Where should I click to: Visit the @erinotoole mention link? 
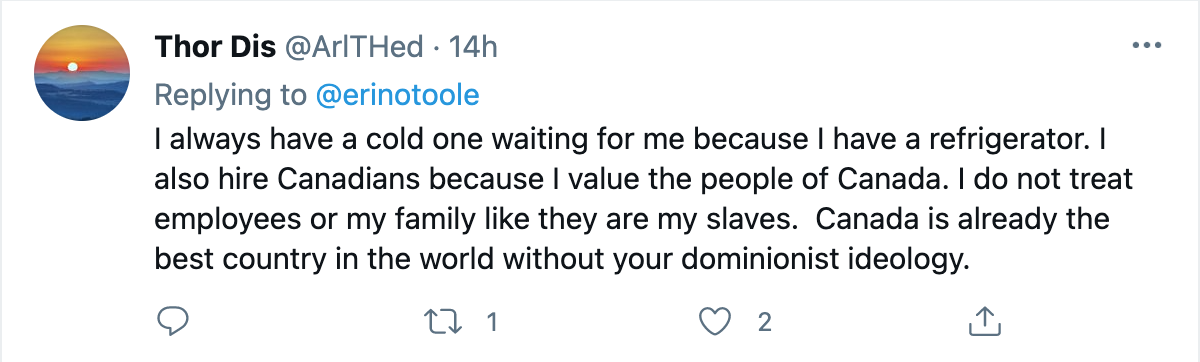tap(398, 95)
